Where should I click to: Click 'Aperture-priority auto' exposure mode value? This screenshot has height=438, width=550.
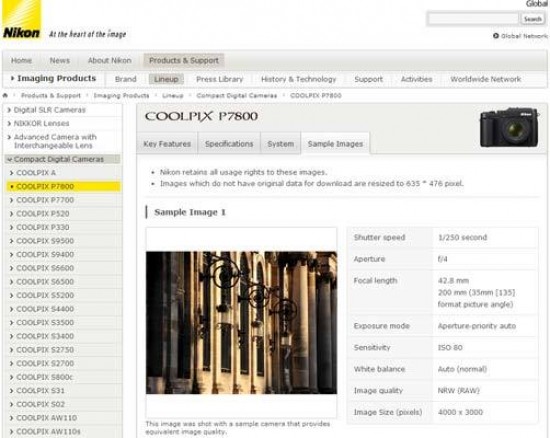477,326
